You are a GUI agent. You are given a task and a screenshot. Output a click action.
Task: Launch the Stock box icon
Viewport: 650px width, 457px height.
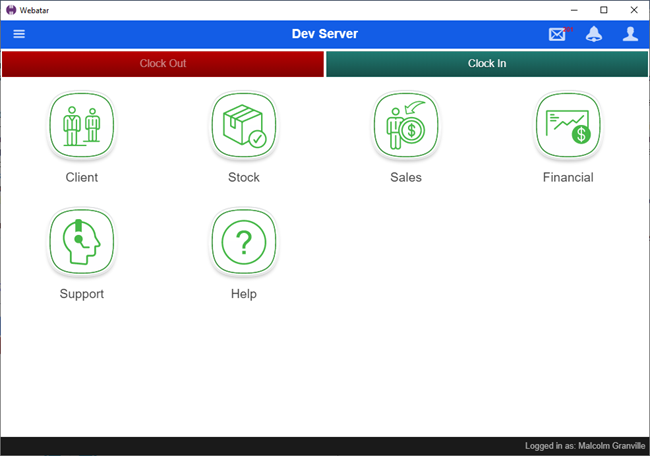243,125
